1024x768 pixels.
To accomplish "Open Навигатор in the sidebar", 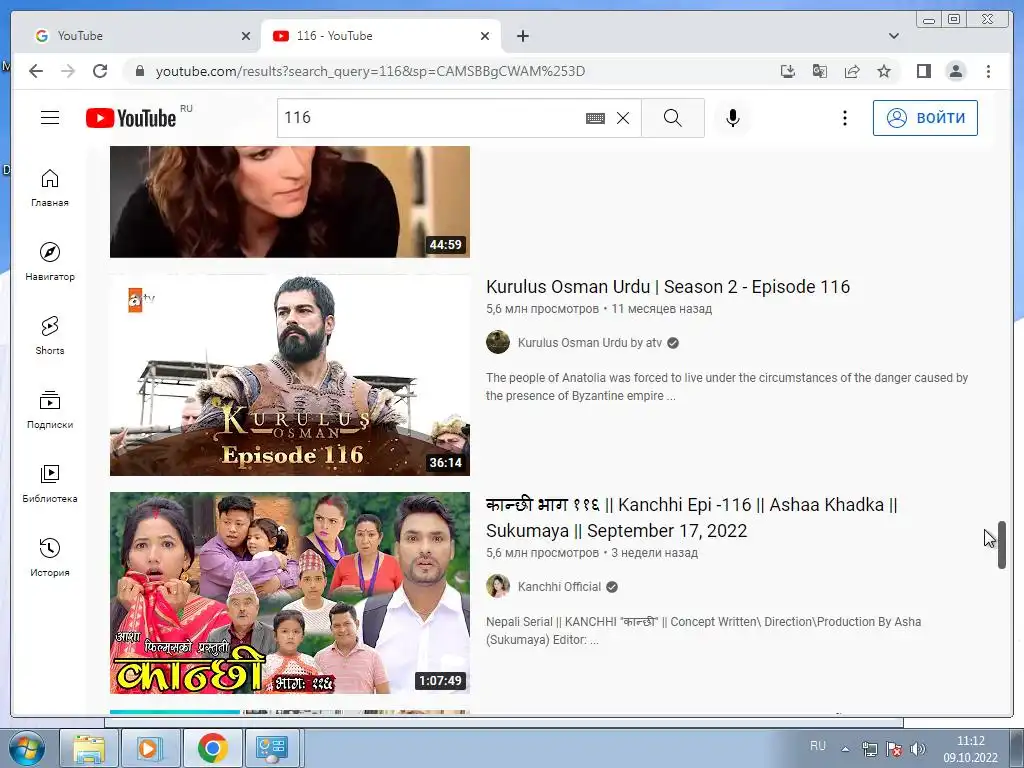I will (x=50, y=262).
